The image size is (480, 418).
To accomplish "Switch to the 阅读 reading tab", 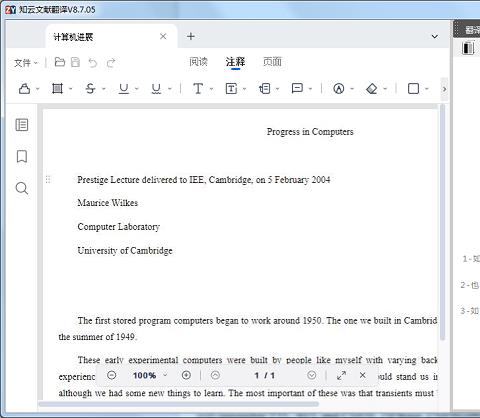I will [198, 62].
